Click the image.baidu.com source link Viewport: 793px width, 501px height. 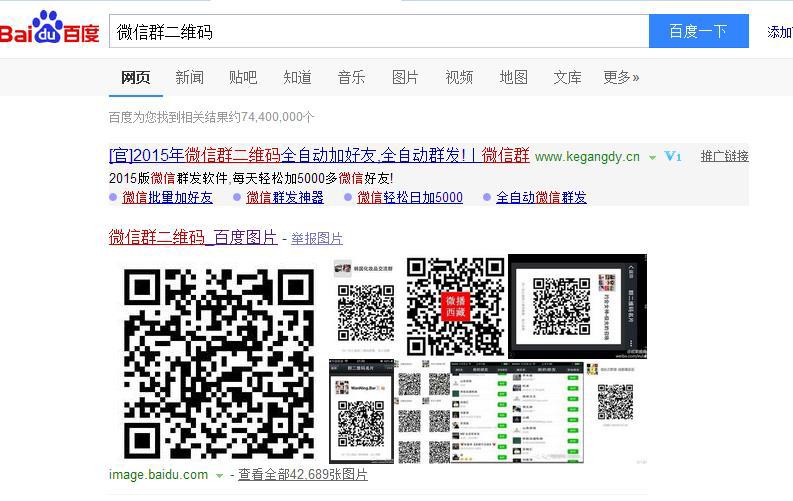point(158,475)
